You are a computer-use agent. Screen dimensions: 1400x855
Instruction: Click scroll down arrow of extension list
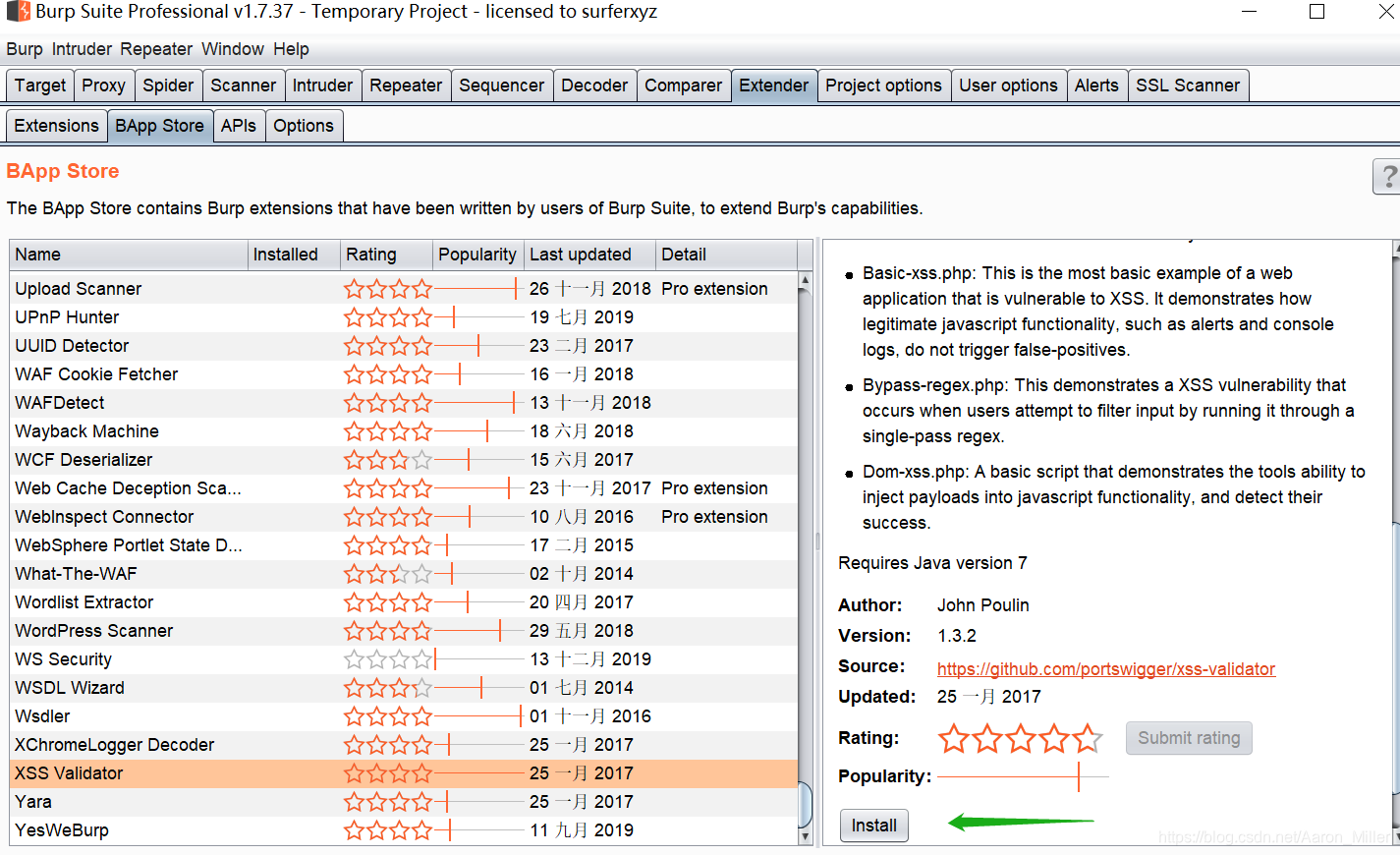tap(806, 836)
